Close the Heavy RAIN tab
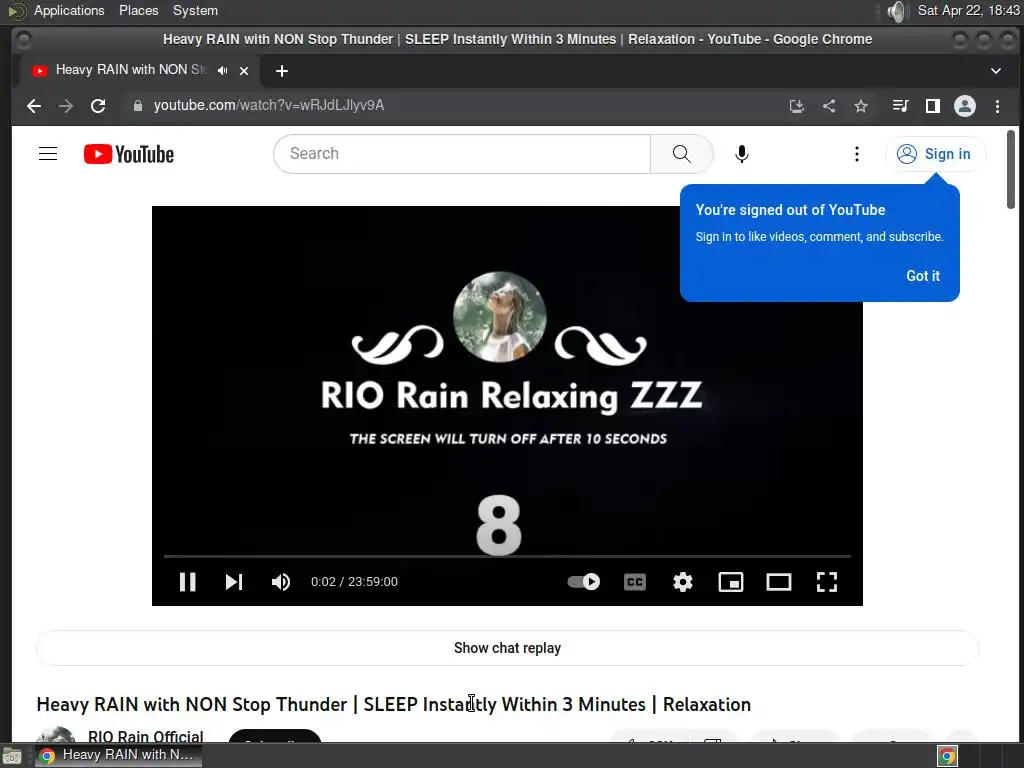The width and height of the screenshot is (1024, 768). click(244, 71)
